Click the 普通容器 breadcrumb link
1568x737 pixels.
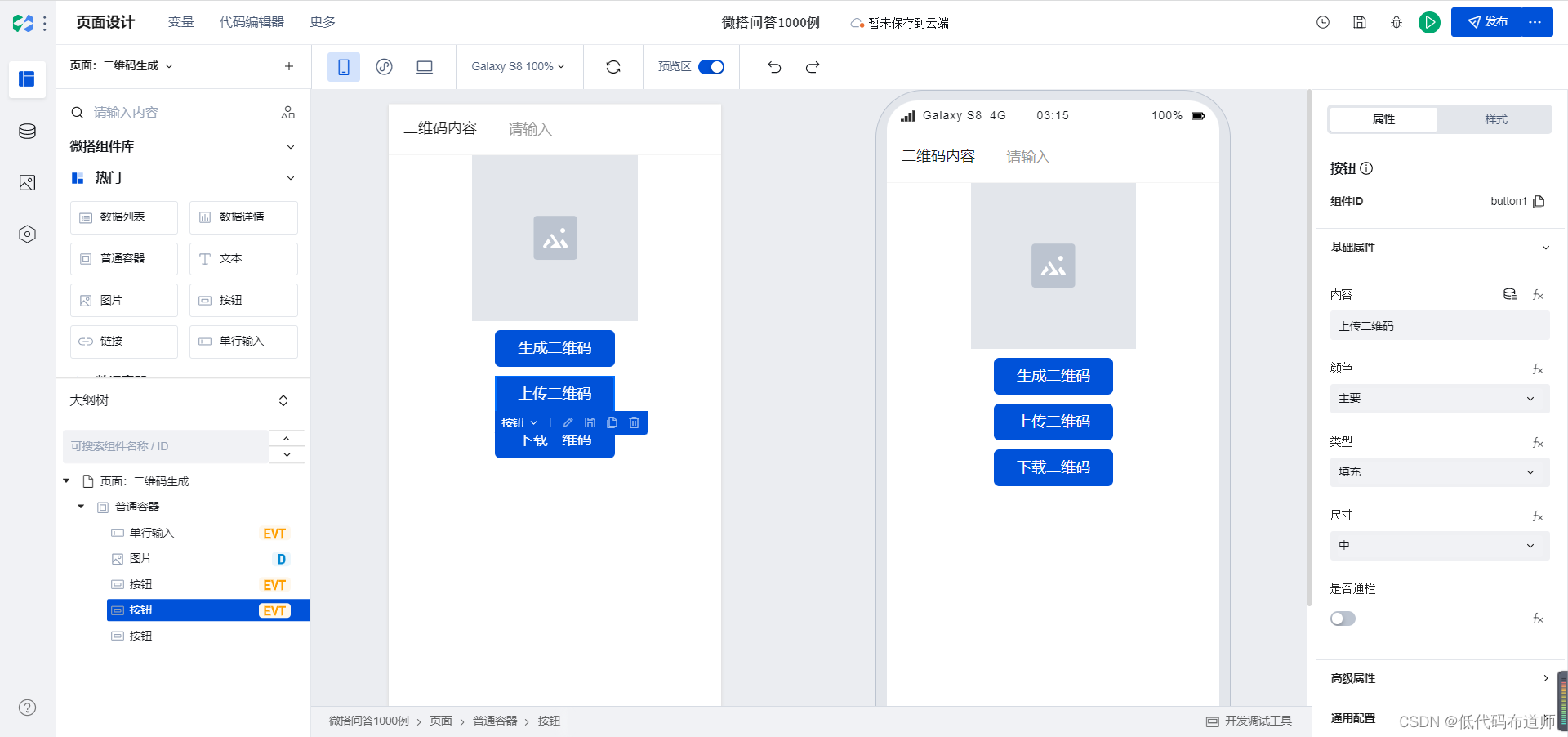[495, 721]
